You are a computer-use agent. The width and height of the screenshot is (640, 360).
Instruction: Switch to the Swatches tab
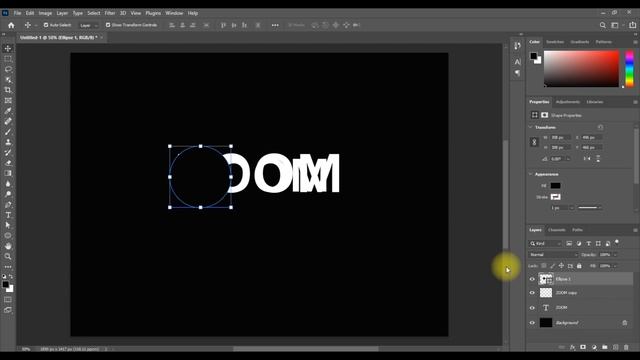pos(555,42)
